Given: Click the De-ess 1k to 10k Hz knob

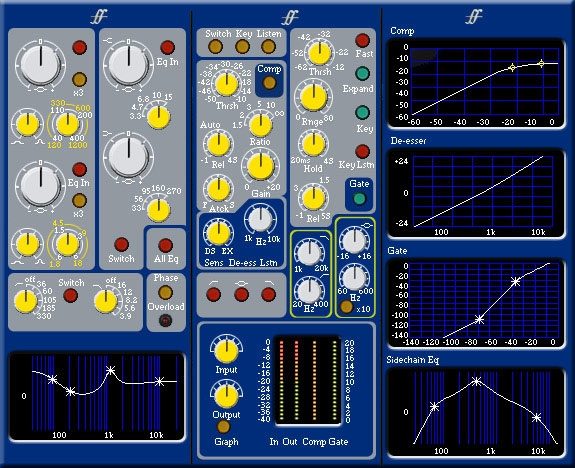Looking at the screenshot, I should (260, 219).
